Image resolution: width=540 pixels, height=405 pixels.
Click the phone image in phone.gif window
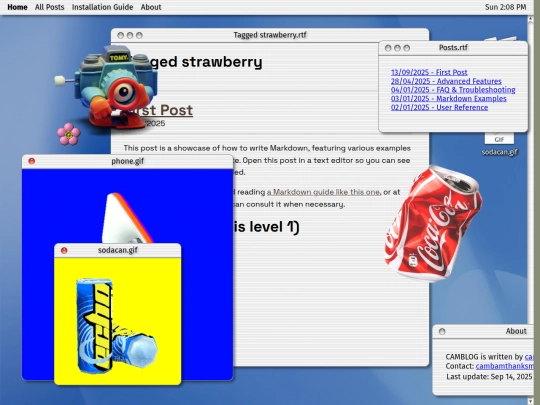pos(127,219)
